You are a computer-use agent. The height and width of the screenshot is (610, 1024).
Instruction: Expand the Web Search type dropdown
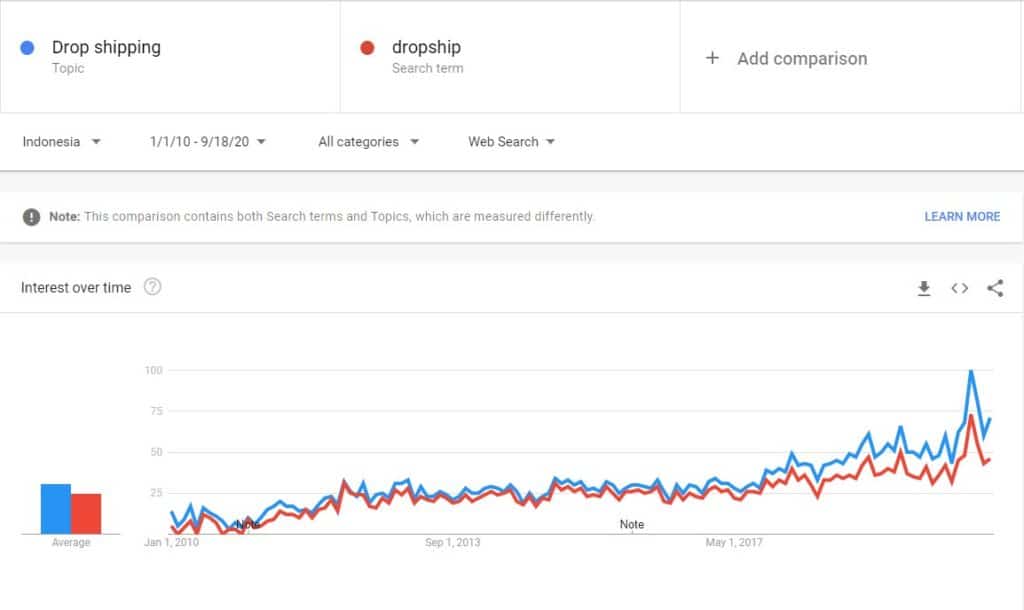(x=511, y=142)
